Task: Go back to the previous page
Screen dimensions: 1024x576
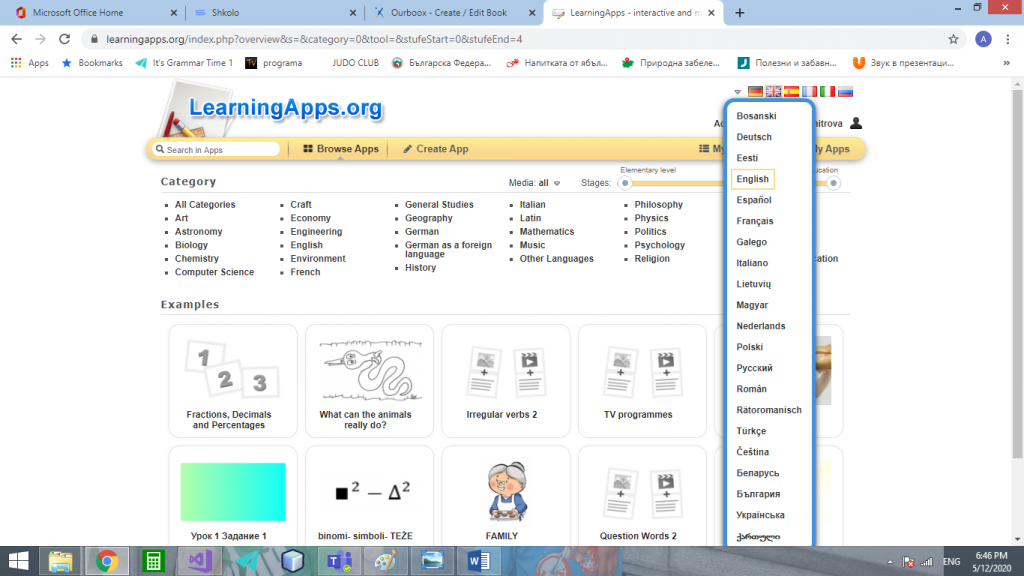Action: point(16,39)
